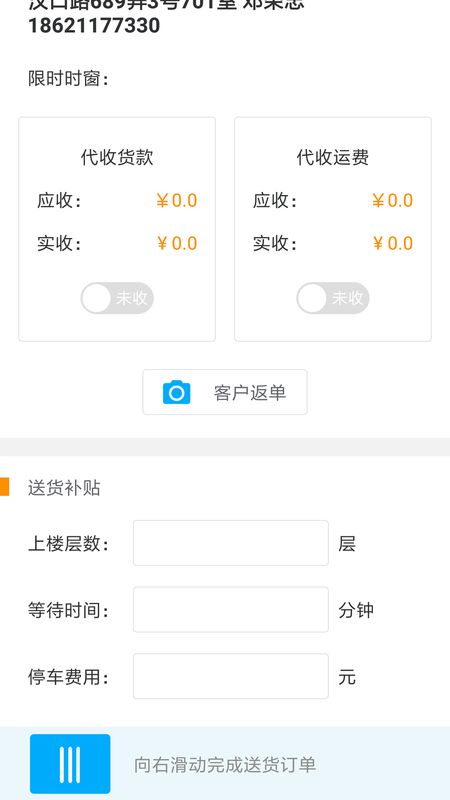Tap the phone number 18621177330
This screenshot has width=450, height=800.
tap(94, 26)
